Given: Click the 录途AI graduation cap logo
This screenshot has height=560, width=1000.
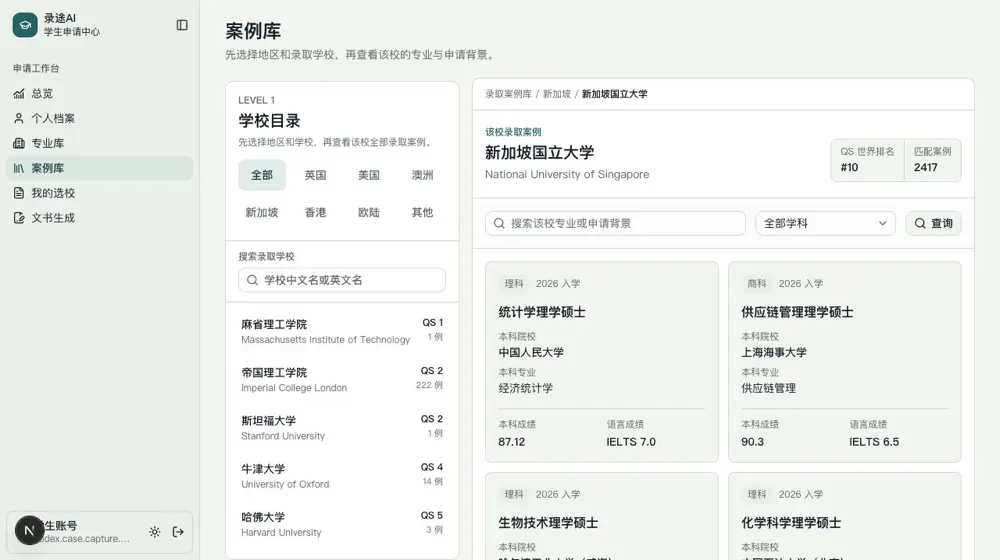Looking at the screenshot, I should [x=25, y=25].
